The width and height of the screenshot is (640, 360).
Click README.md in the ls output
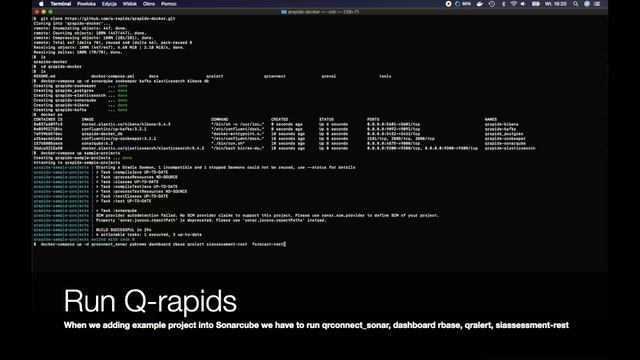pos(44,76)
